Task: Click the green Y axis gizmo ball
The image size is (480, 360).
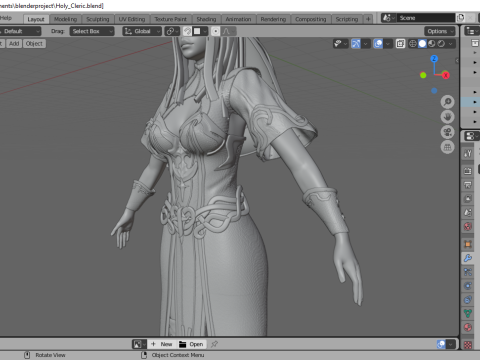Action: pyautogui.click(x=423, y=75)
